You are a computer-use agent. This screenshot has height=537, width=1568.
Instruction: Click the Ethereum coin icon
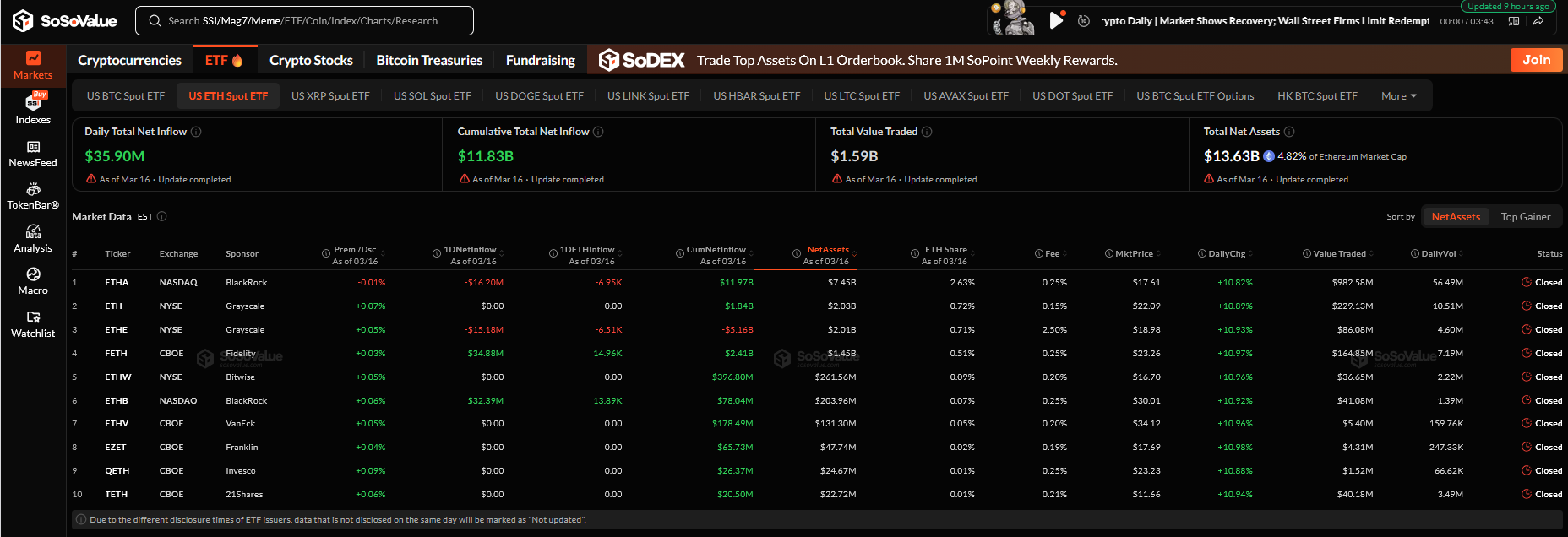click(1269, 156)
